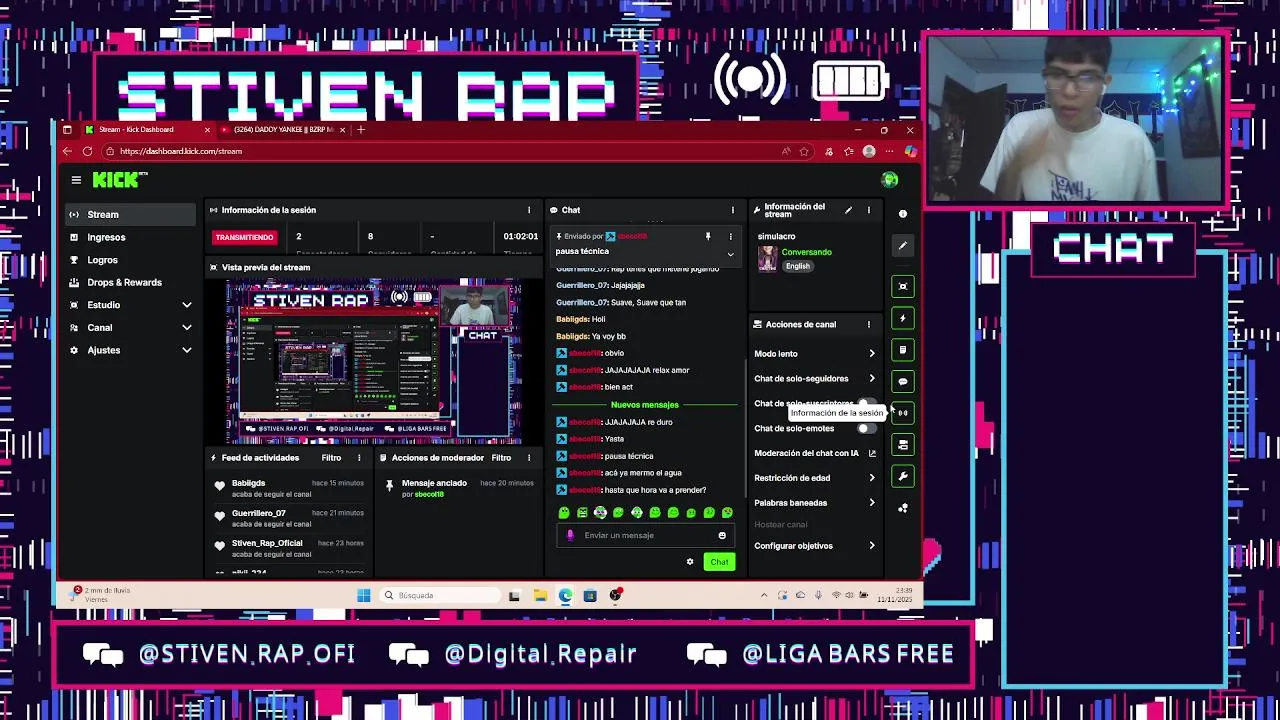
Task: Click the info circle icon in right rail
Action: tap(903, 214)
